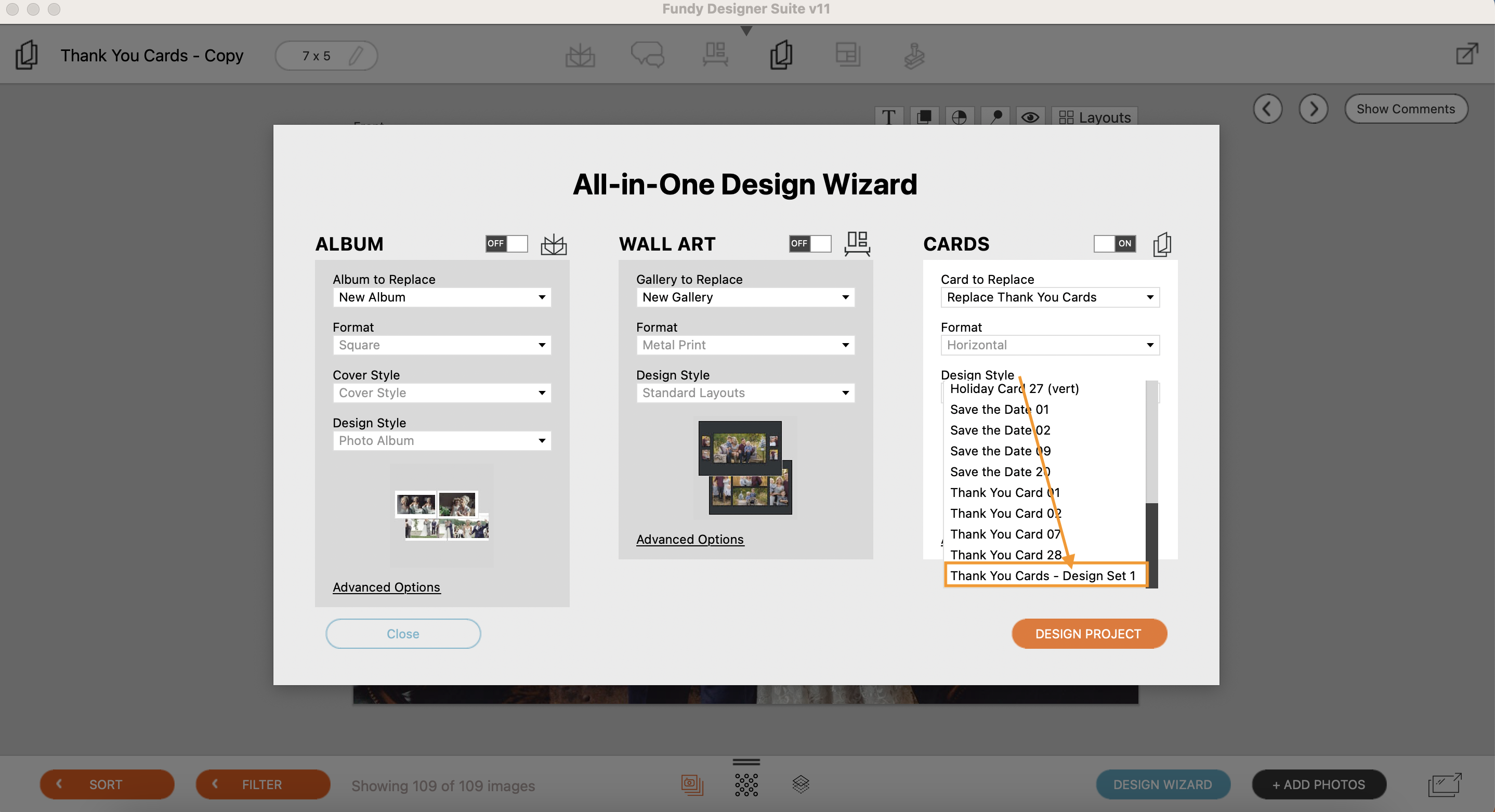Viewport: 1495px width, 812px height.
Task: Click the wall art preview thumbnail
Action: point(745,467)
